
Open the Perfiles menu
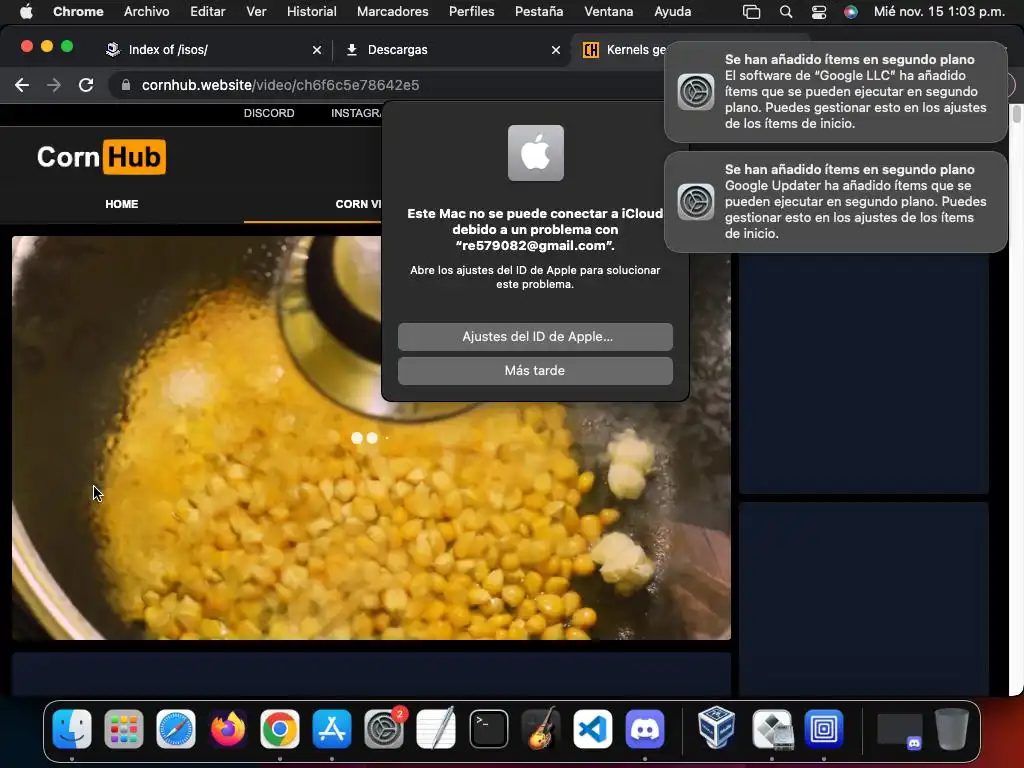click(x=472, y=11)
